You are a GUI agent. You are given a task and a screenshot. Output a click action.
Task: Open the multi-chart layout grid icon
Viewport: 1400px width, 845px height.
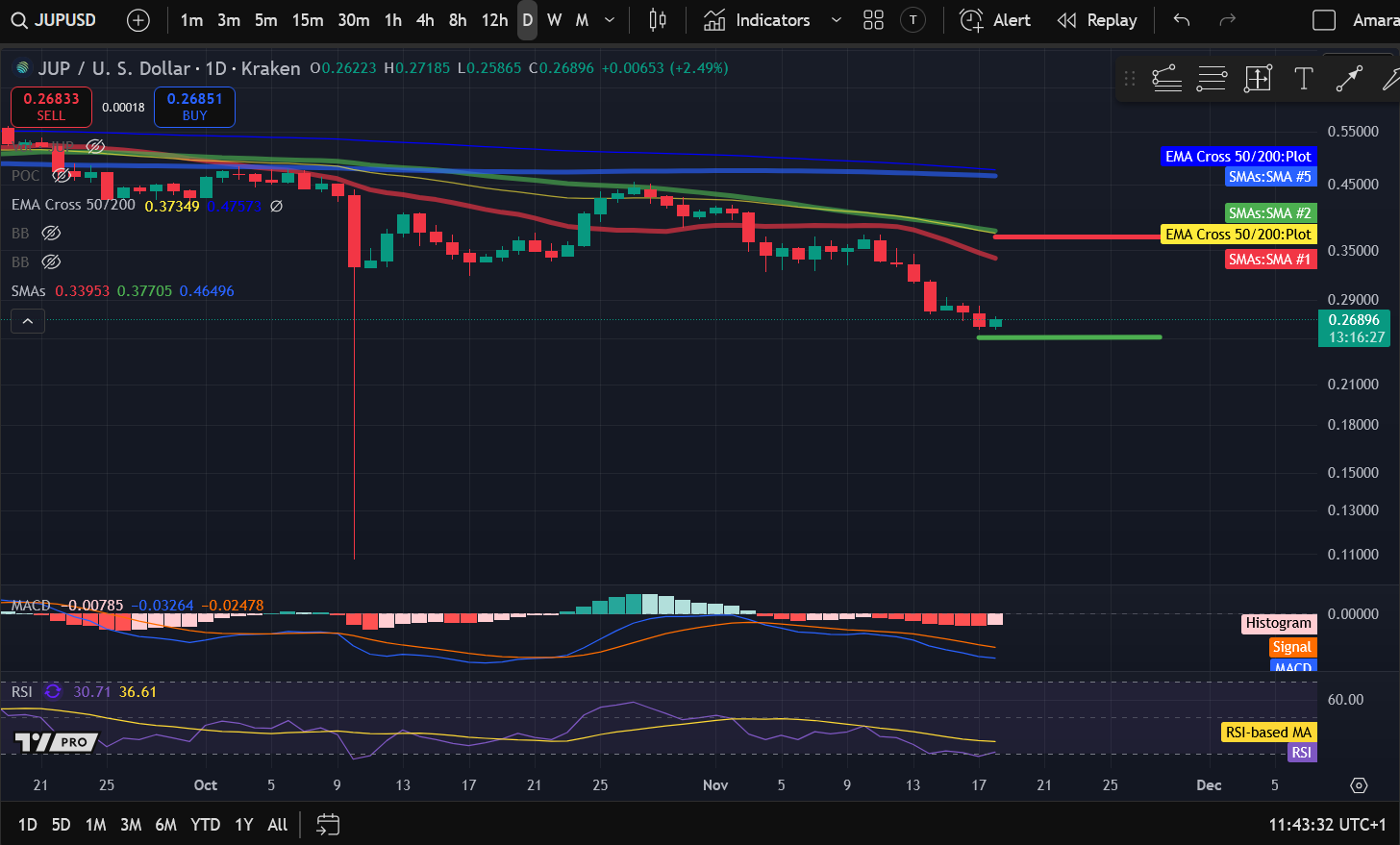coord(873,19)
